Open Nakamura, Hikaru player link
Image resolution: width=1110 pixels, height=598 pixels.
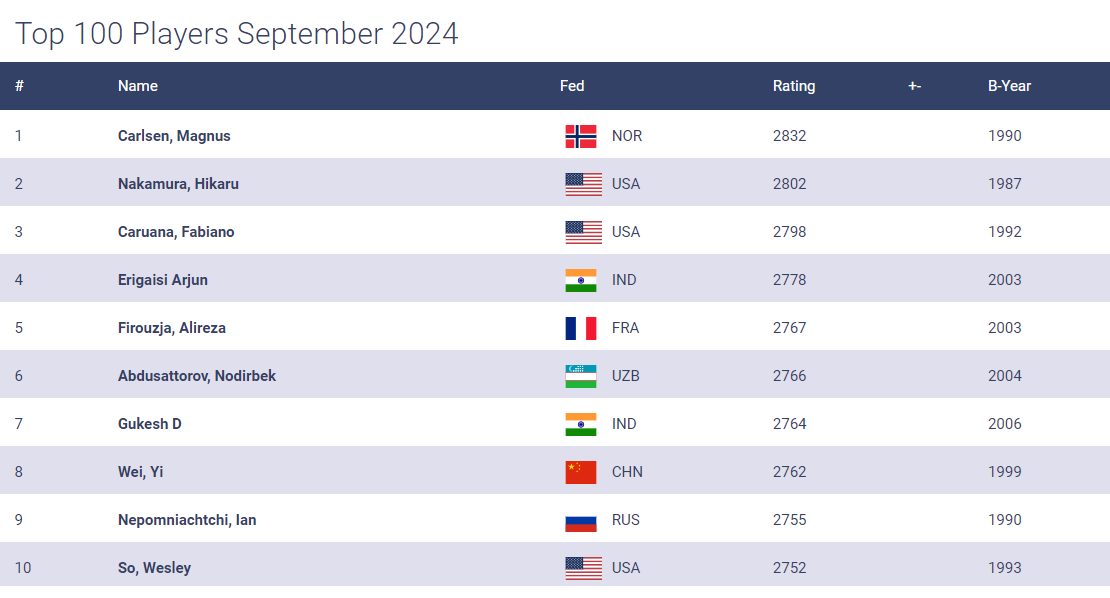point(178,184)
